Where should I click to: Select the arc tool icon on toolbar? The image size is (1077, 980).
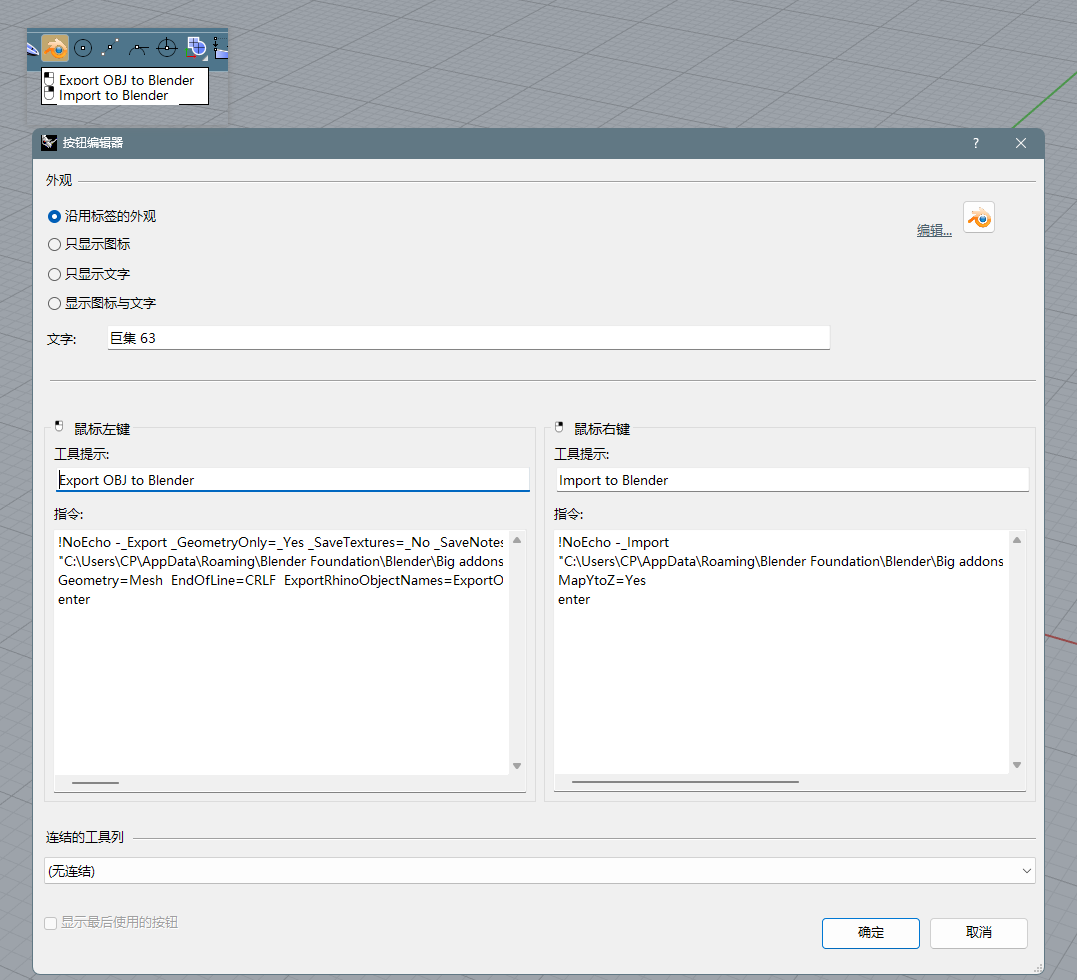click(138, 47)
